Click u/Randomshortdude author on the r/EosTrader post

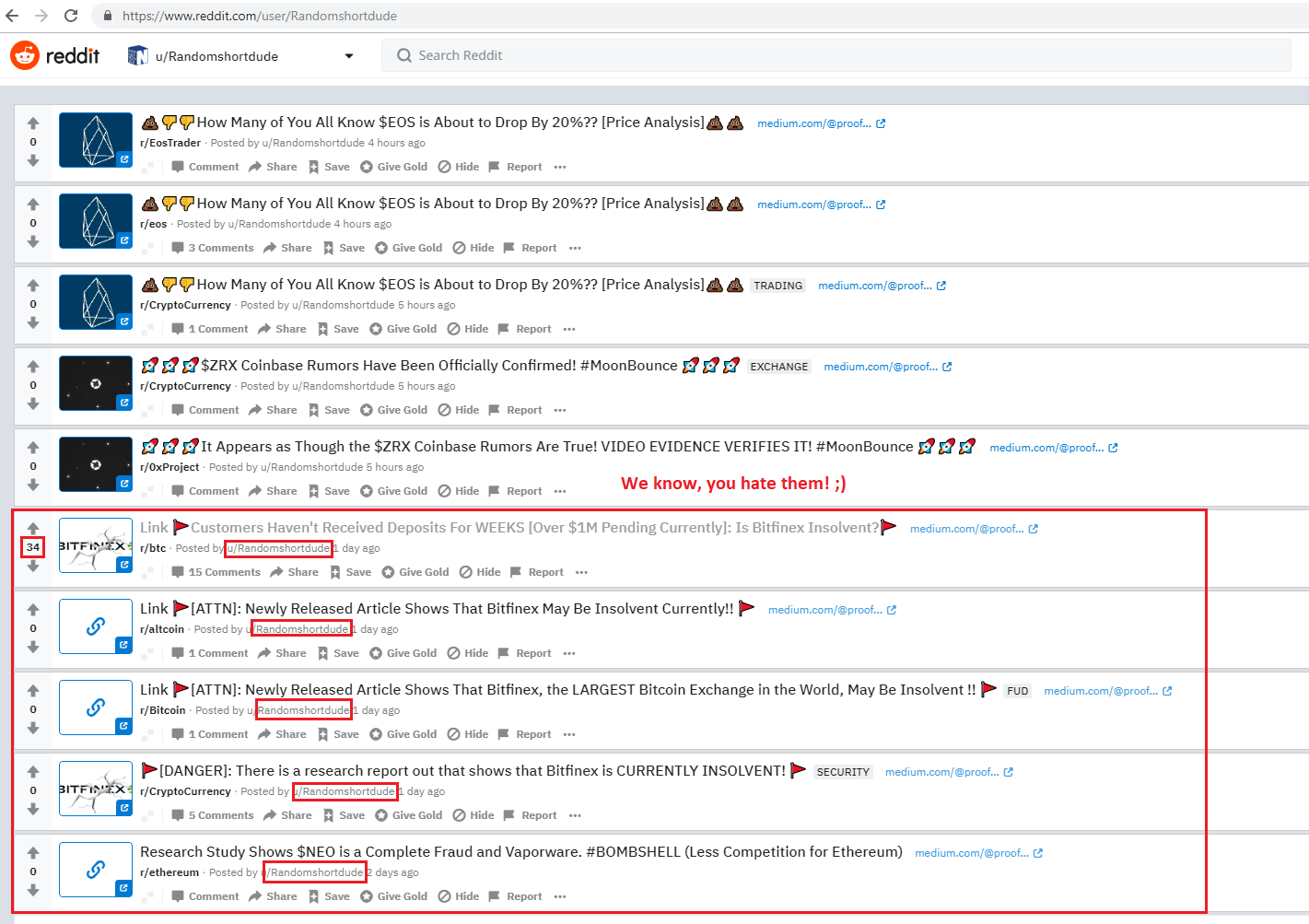(x=313, y=143)
